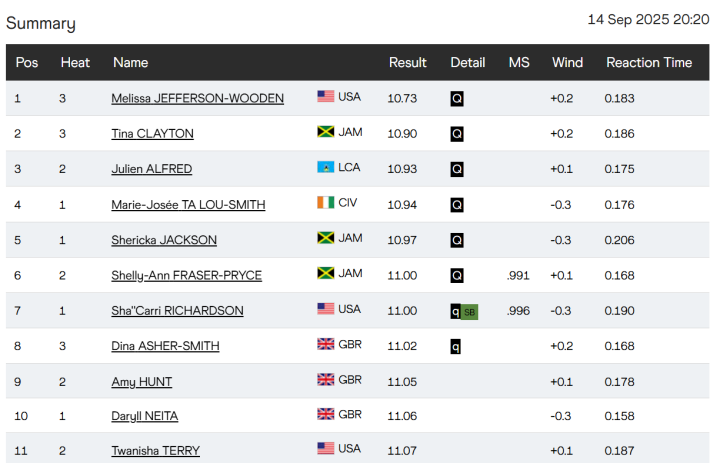Image resolution: width=720 pixels, height=463 pixels.
Task: Open Daryll NEITA athlete page
Action: coord(145,416)
